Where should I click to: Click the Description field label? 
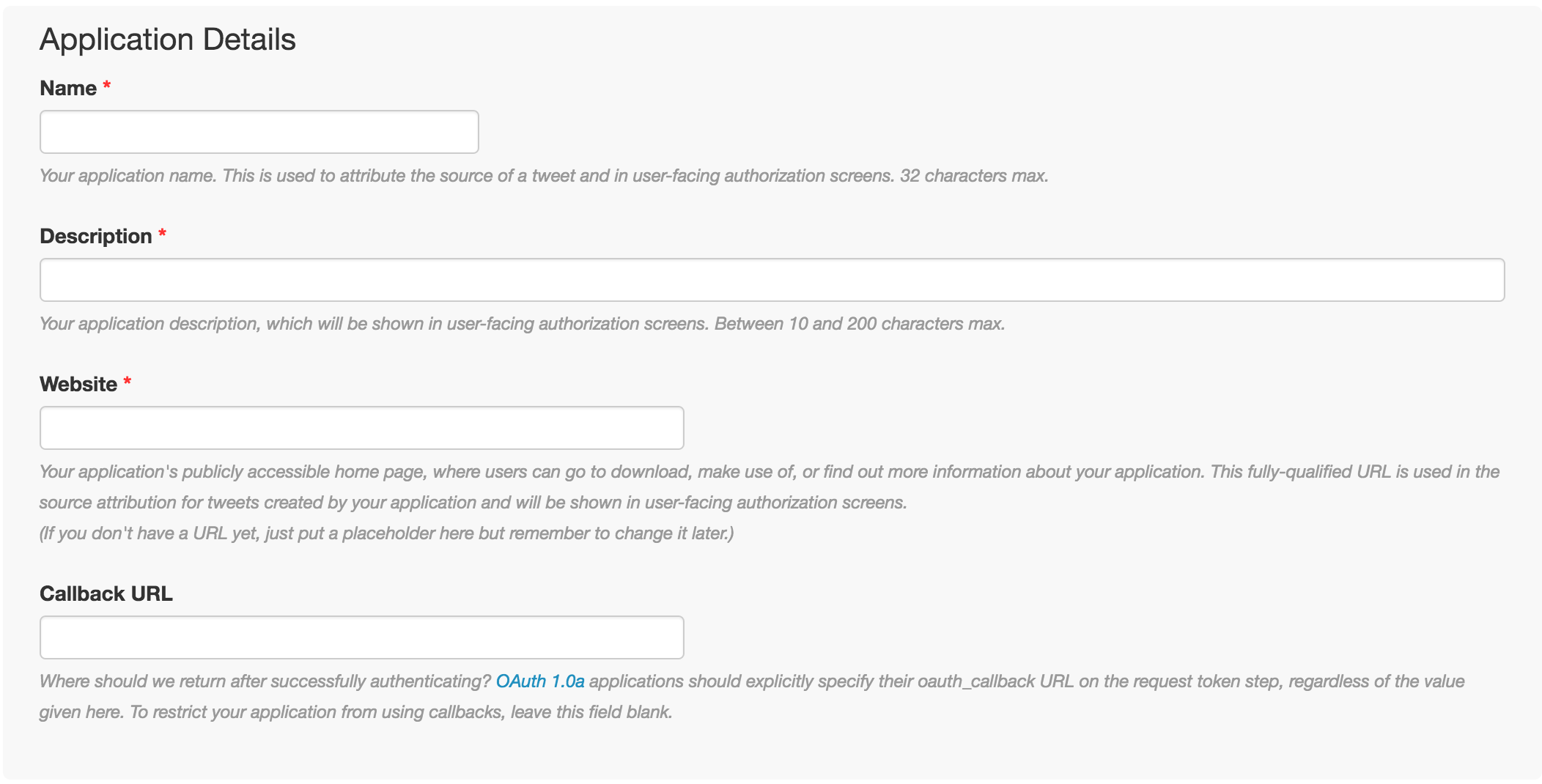click(x=96, y=236)
